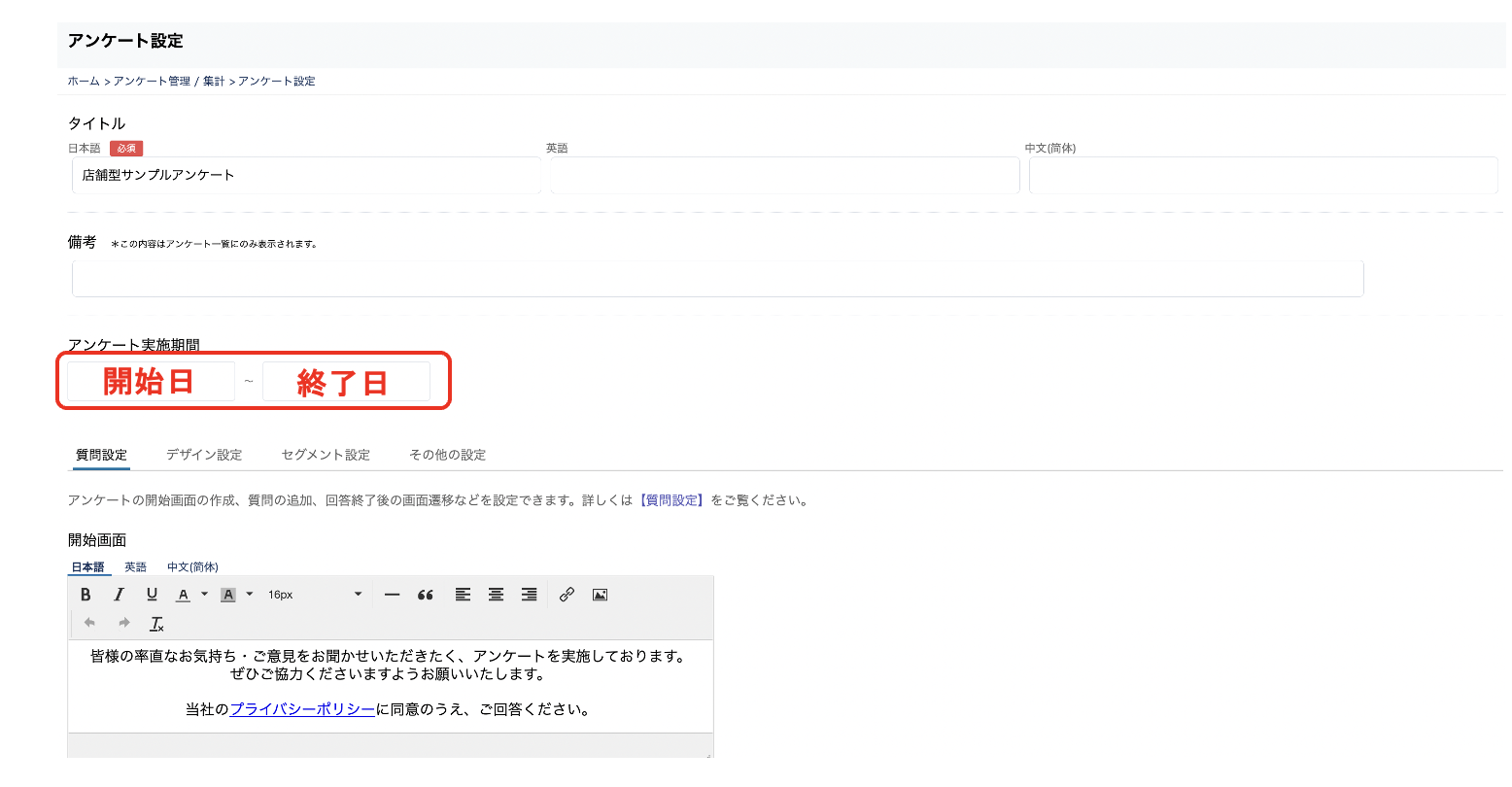Switch to the デザイン設定 tab
This screenshot has height=787, width=1512.
(203, 454)
